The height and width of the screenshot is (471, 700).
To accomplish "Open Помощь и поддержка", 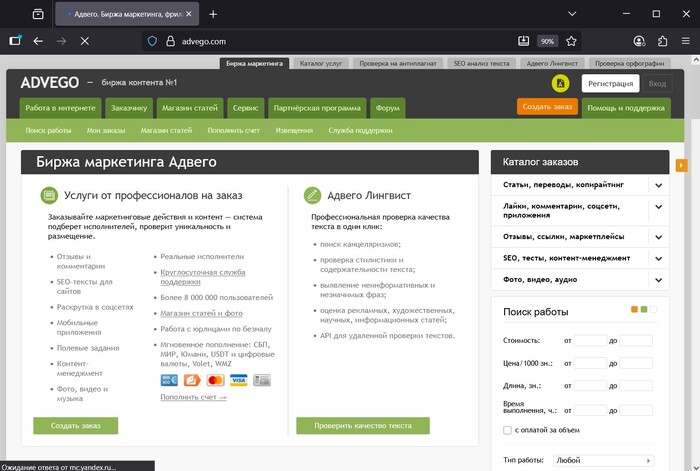I will click(x=626, y=108).
